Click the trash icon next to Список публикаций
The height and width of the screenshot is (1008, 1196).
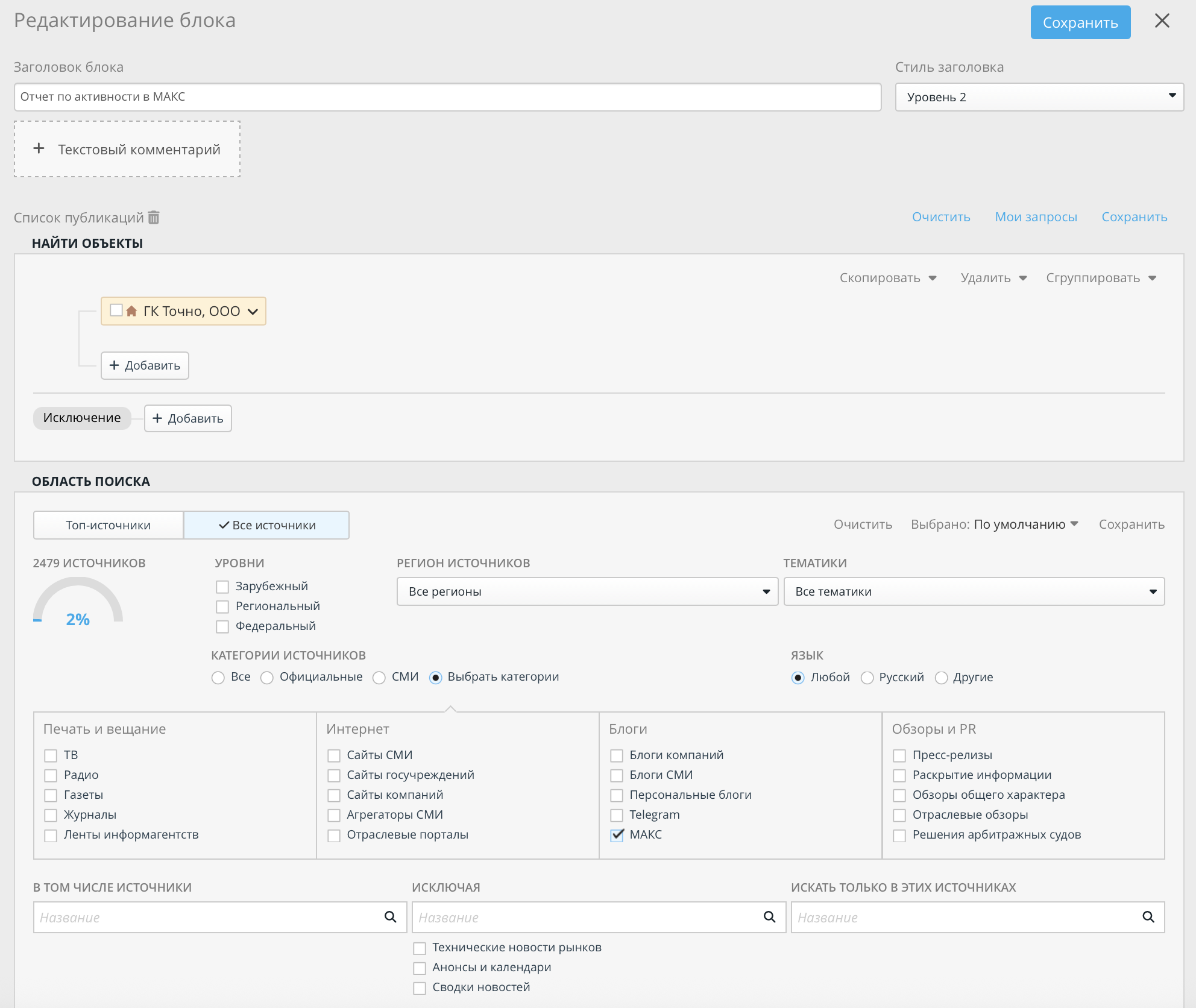[x=154, y=217]
